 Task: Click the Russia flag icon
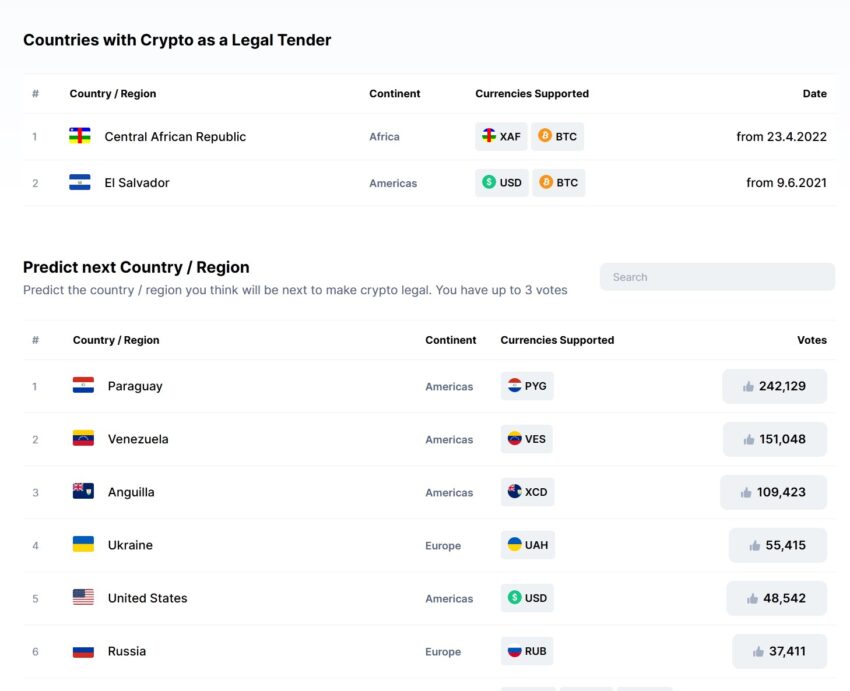click(x=83, y=652)
